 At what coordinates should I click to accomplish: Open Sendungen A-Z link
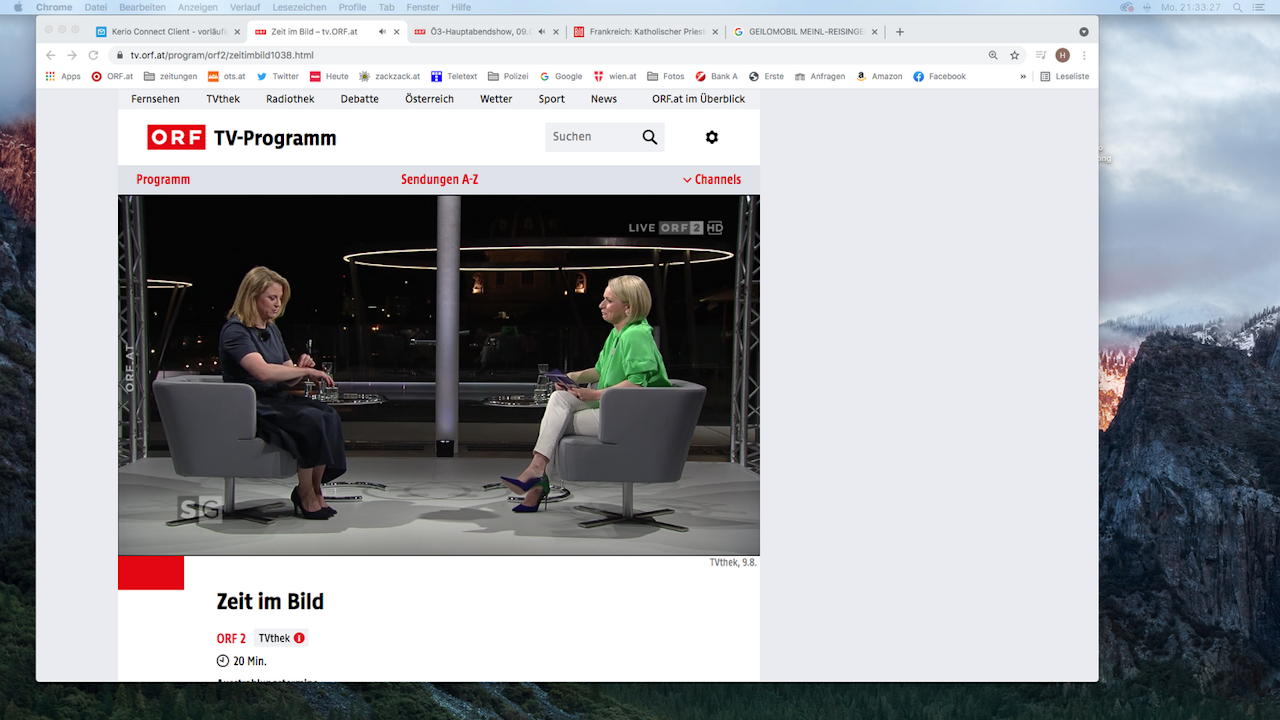(x=439, y=180)
